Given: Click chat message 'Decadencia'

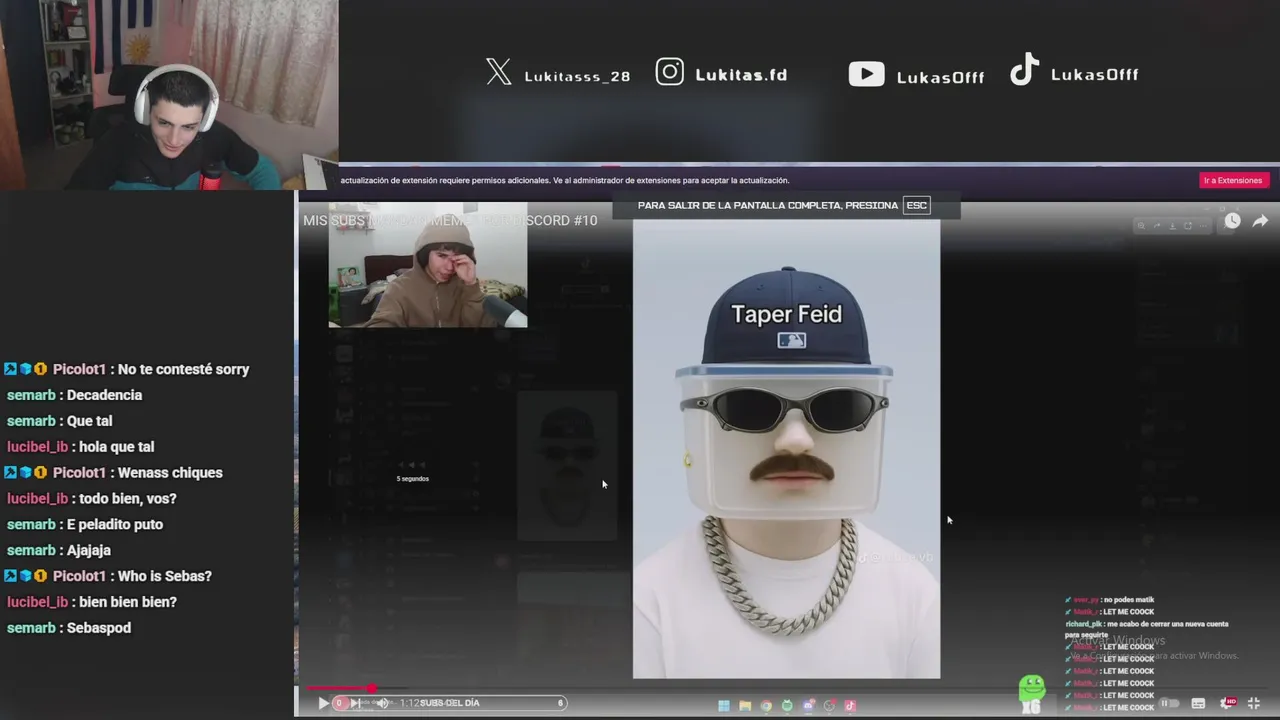Looking at the screenshot, I should coord(104,395).
